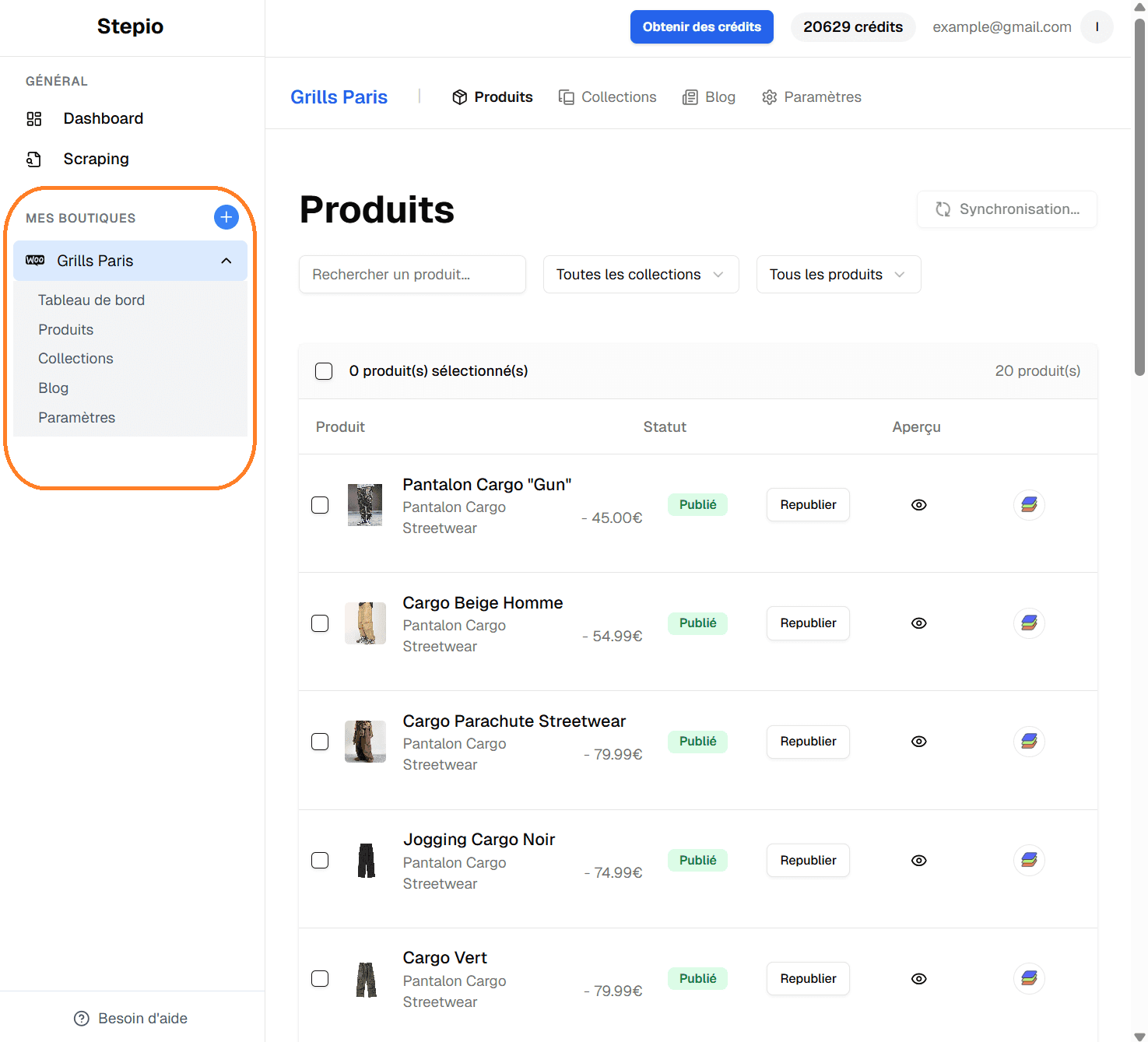This screenshot has height=1042, width=1148.
Task: Switch to the Produits tab
Action: pyautogui.click(x=502, y=96)
